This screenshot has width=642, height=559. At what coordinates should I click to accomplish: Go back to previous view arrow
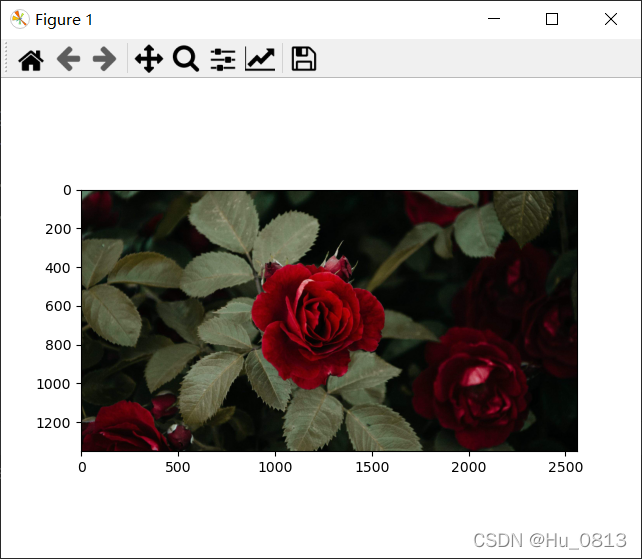point(68,59)
